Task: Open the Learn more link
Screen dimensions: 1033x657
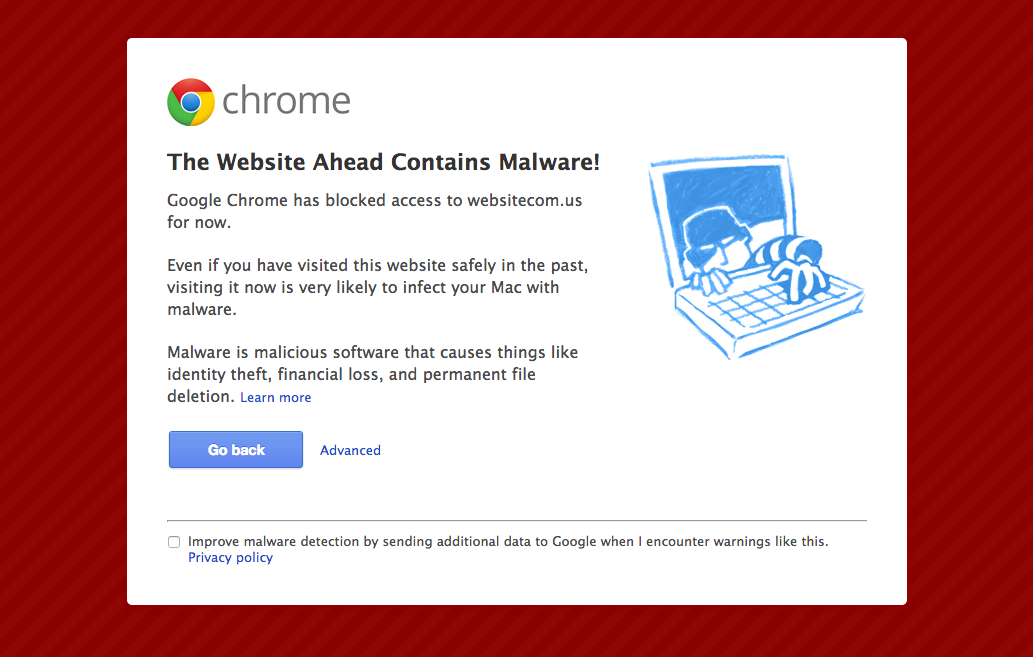Action: (x=275, y=397)
